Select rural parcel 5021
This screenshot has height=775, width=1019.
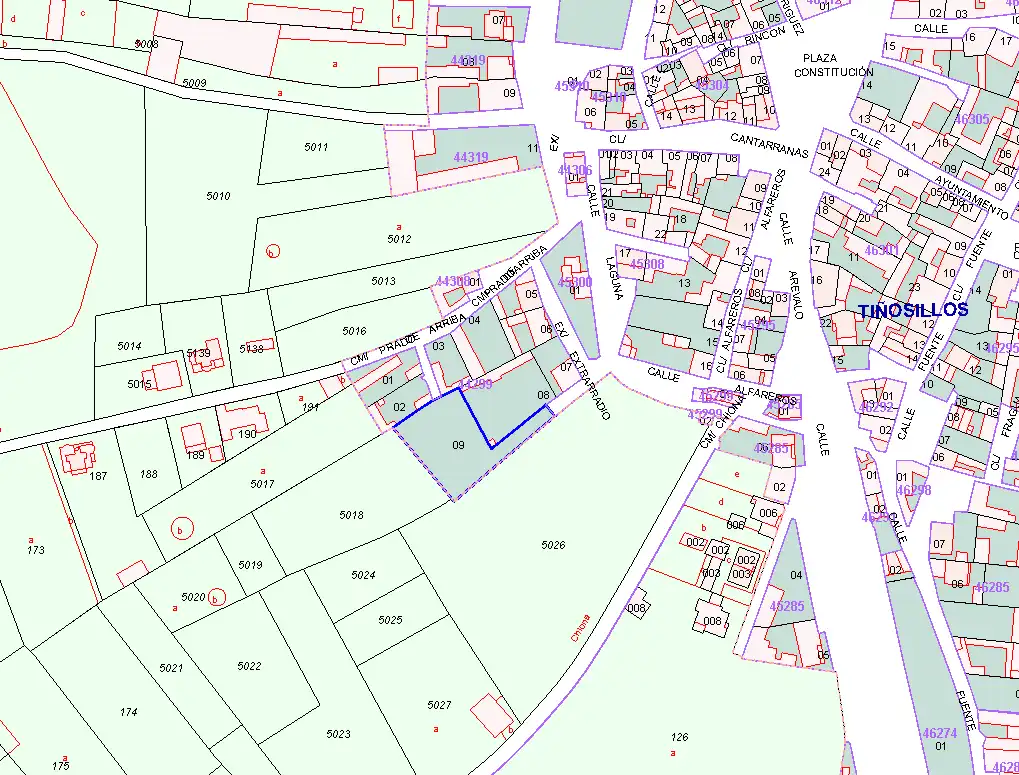click(171, 668)
